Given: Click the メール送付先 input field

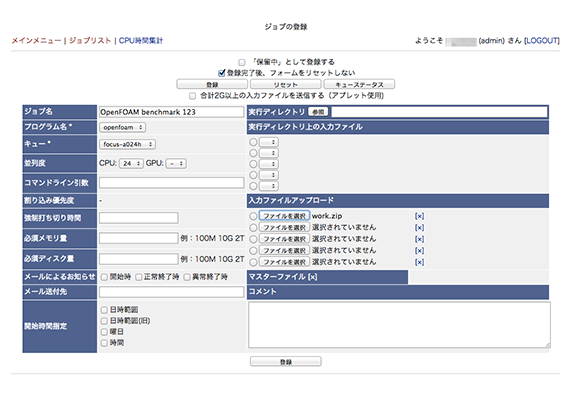Looking at the screenshot, I should (x=172, y=292).
